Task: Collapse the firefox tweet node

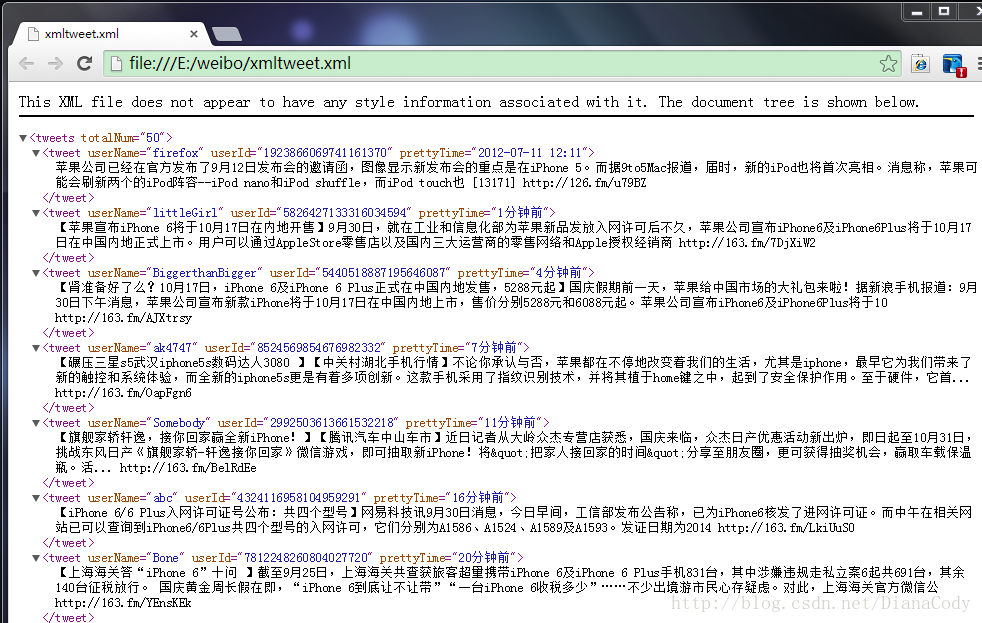Action: click(x=36, y=153)
